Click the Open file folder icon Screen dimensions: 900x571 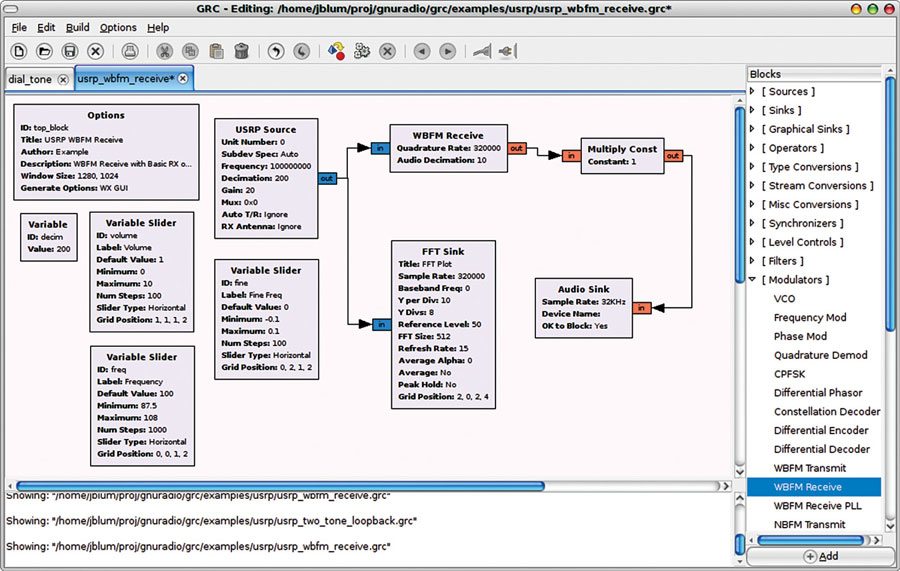45,50
